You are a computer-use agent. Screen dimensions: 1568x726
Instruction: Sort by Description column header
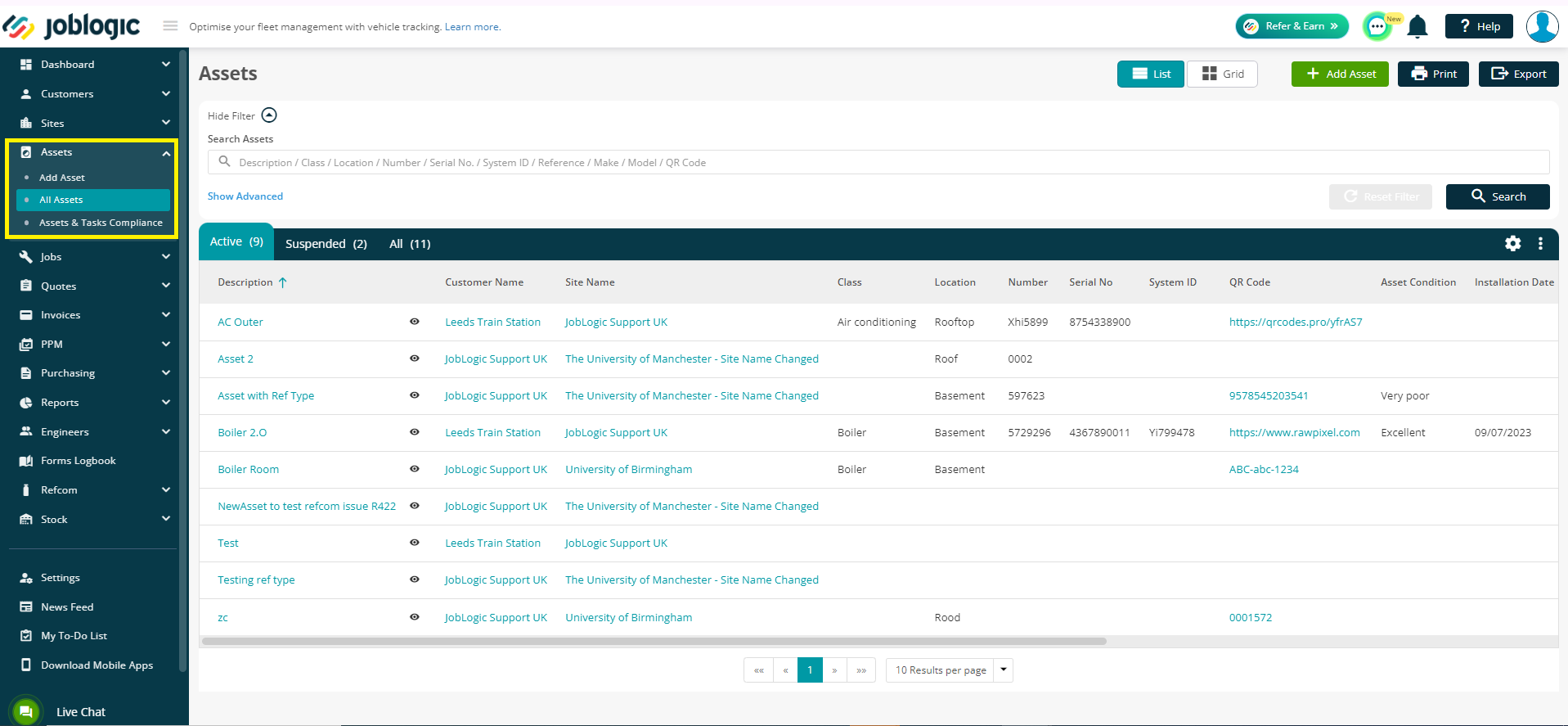[252, 282]
